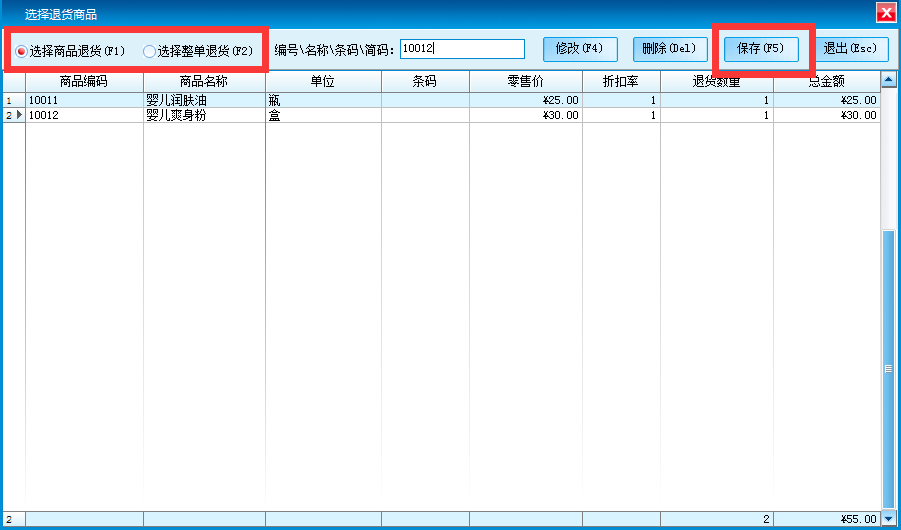Viewport: 901px width, 530px height.
Task: Click the 总金额 column header
Action: click(x=826, y=81)
